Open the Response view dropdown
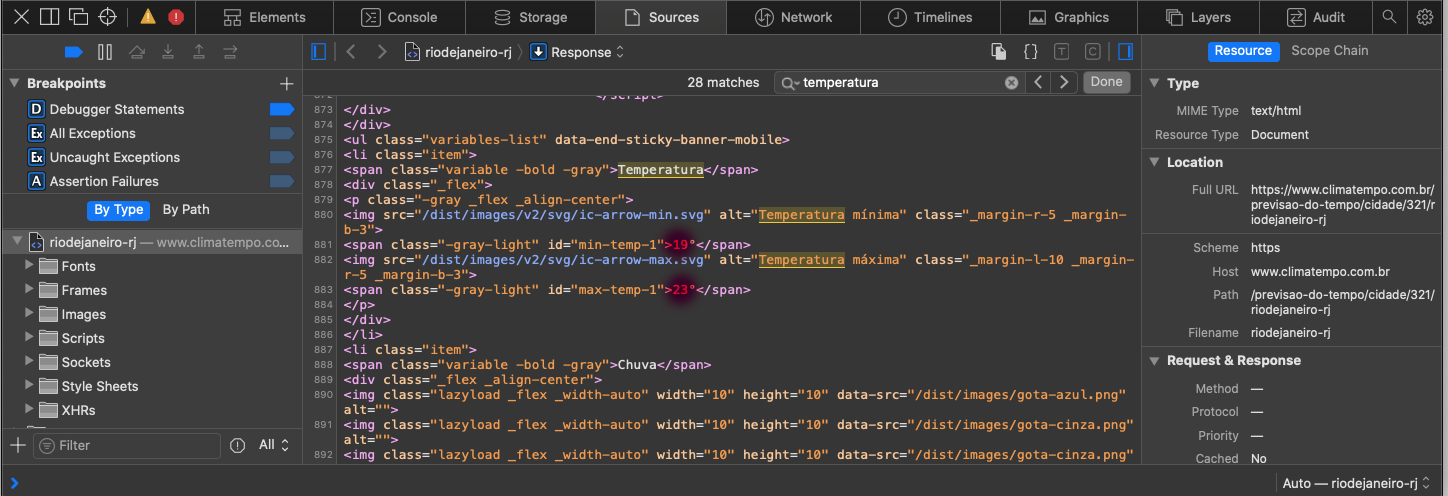Viewport: 1448px width, 496px height. click(x=577, y=52)
